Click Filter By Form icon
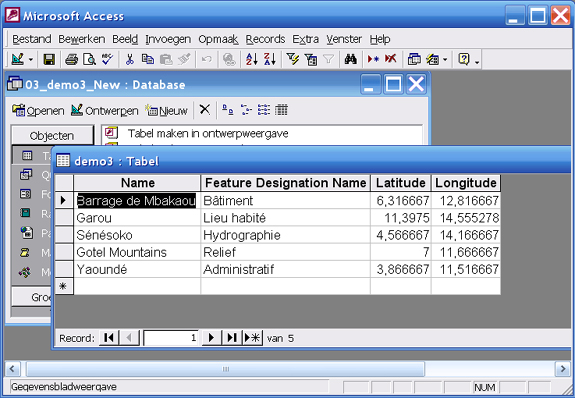The image size is (575, 398). click(x=311, y=59)
